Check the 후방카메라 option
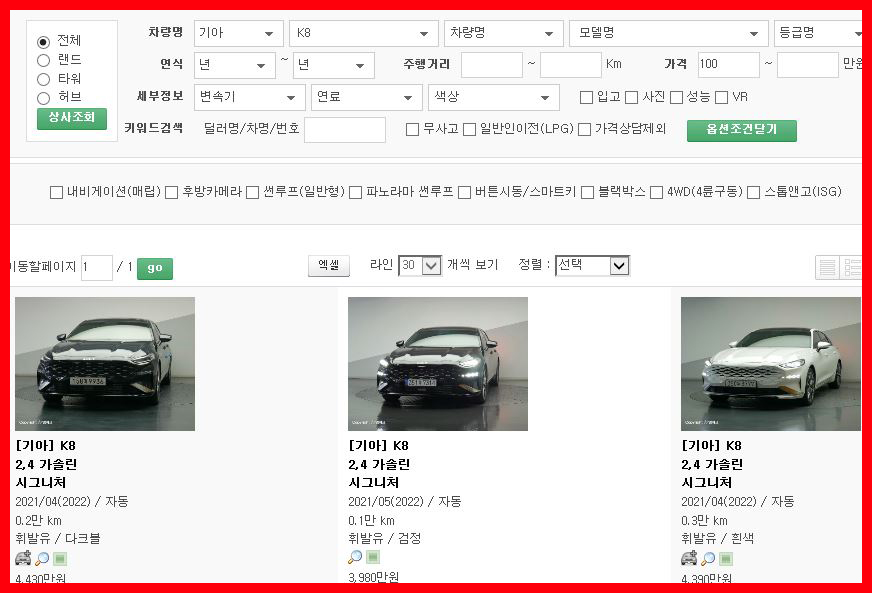 [x=172, y=192]
